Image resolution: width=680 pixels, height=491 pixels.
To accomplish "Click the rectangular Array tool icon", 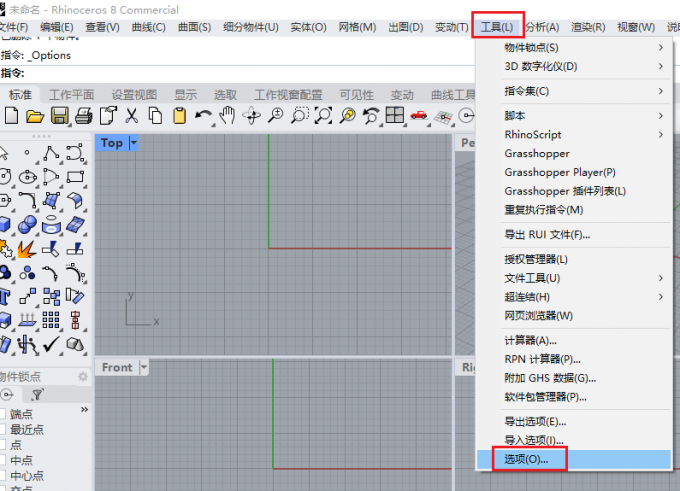I will click(51, 320).
